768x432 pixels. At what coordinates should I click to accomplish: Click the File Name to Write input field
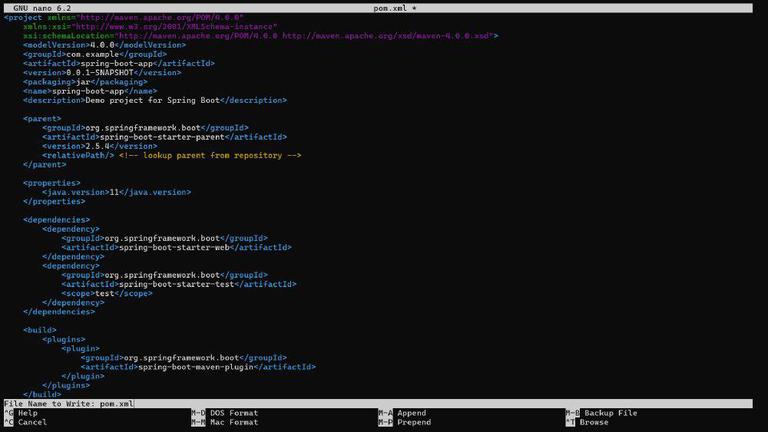click(378, 404)
